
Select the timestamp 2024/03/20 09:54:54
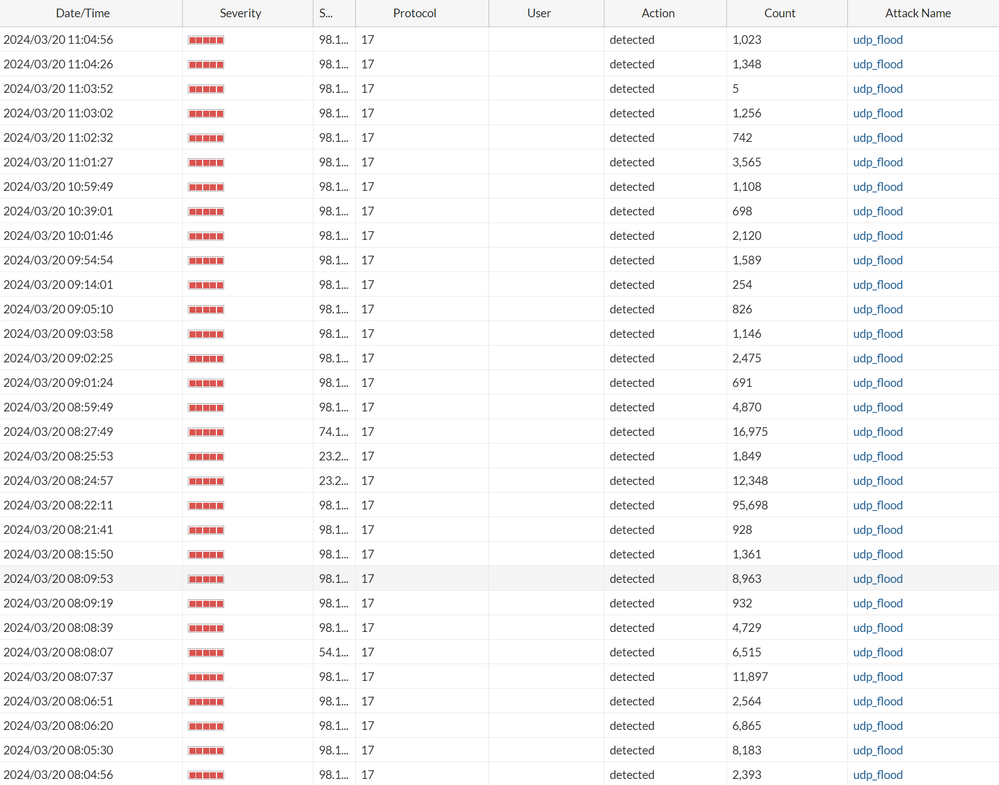tap(58, 261)
